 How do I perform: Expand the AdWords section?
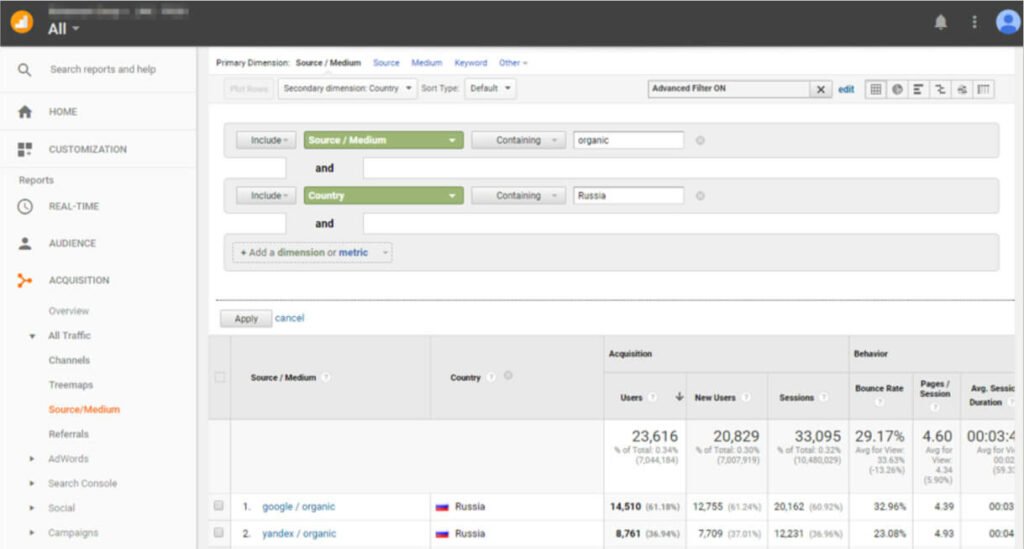tap(31, 459)
